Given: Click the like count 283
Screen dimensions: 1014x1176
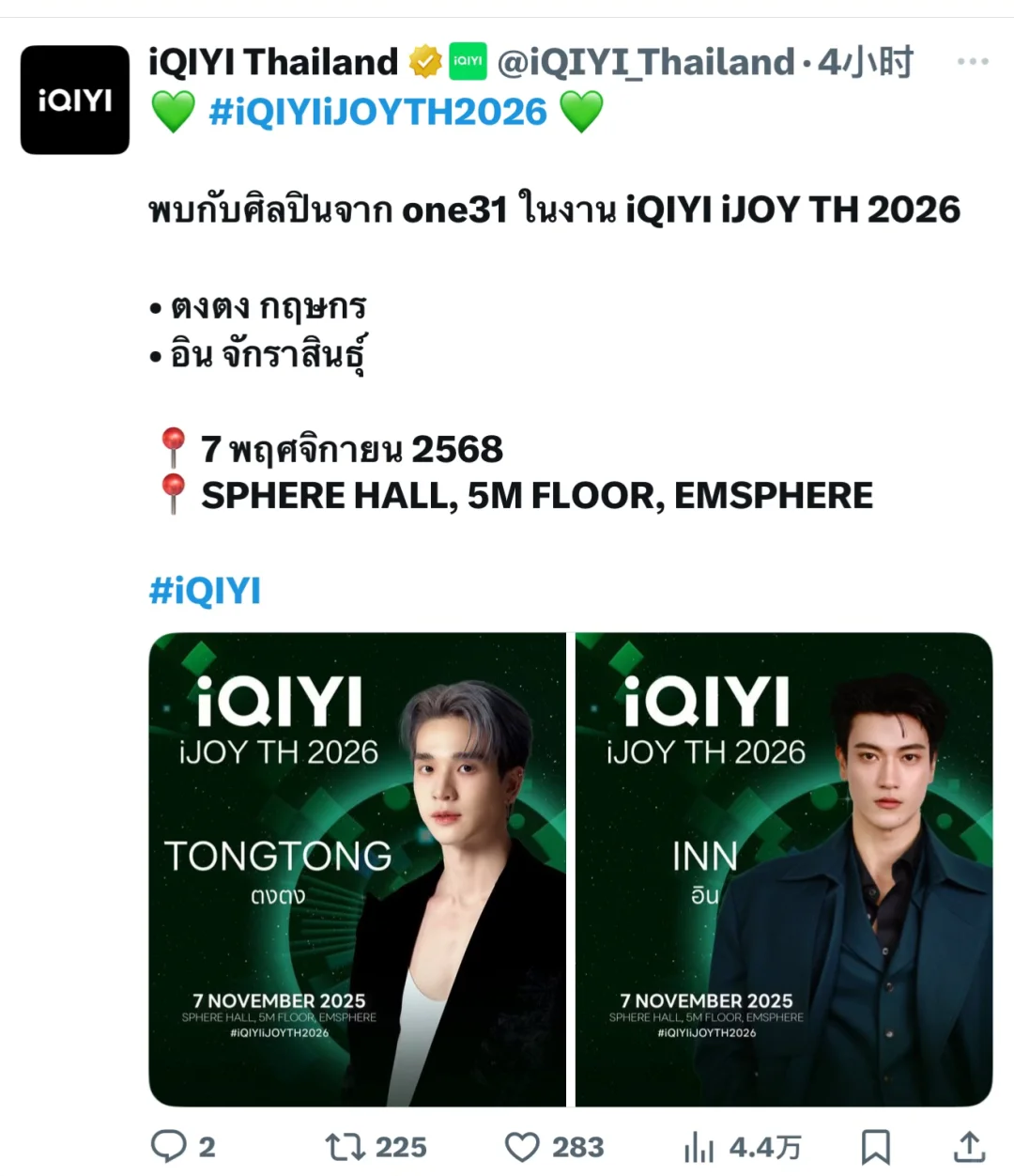Looking at the screenshot, I should pyautogui.click(x=577, y=1147).
